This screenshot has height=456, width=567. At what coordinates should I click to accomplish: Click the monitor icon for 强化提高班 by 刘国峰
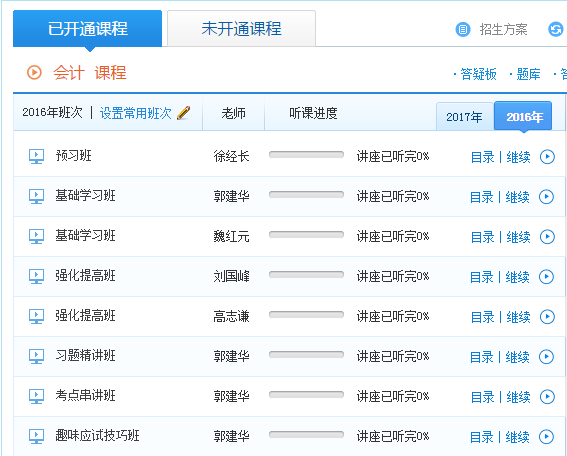[x=37, y=276]
